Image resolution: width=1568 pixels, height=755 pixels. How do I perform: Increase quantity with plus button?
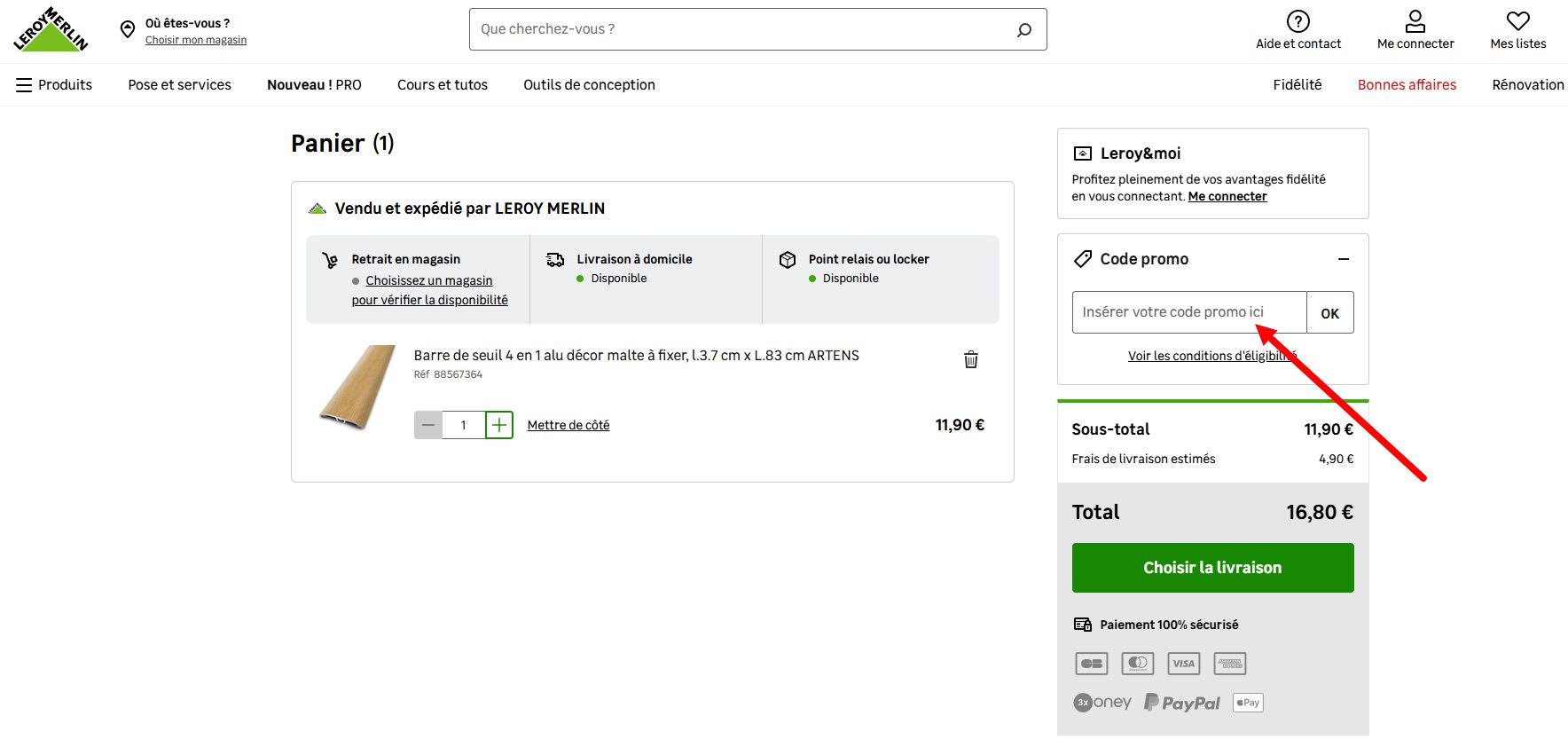click(x=499, y=425)
